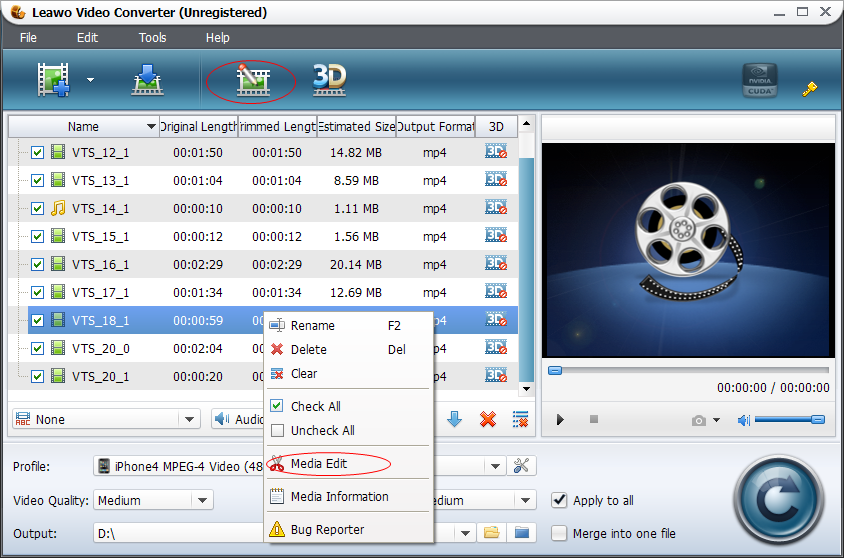Uncheck the VTS_16_1 checkbox

pyautogui.click(x=37, y=264)
